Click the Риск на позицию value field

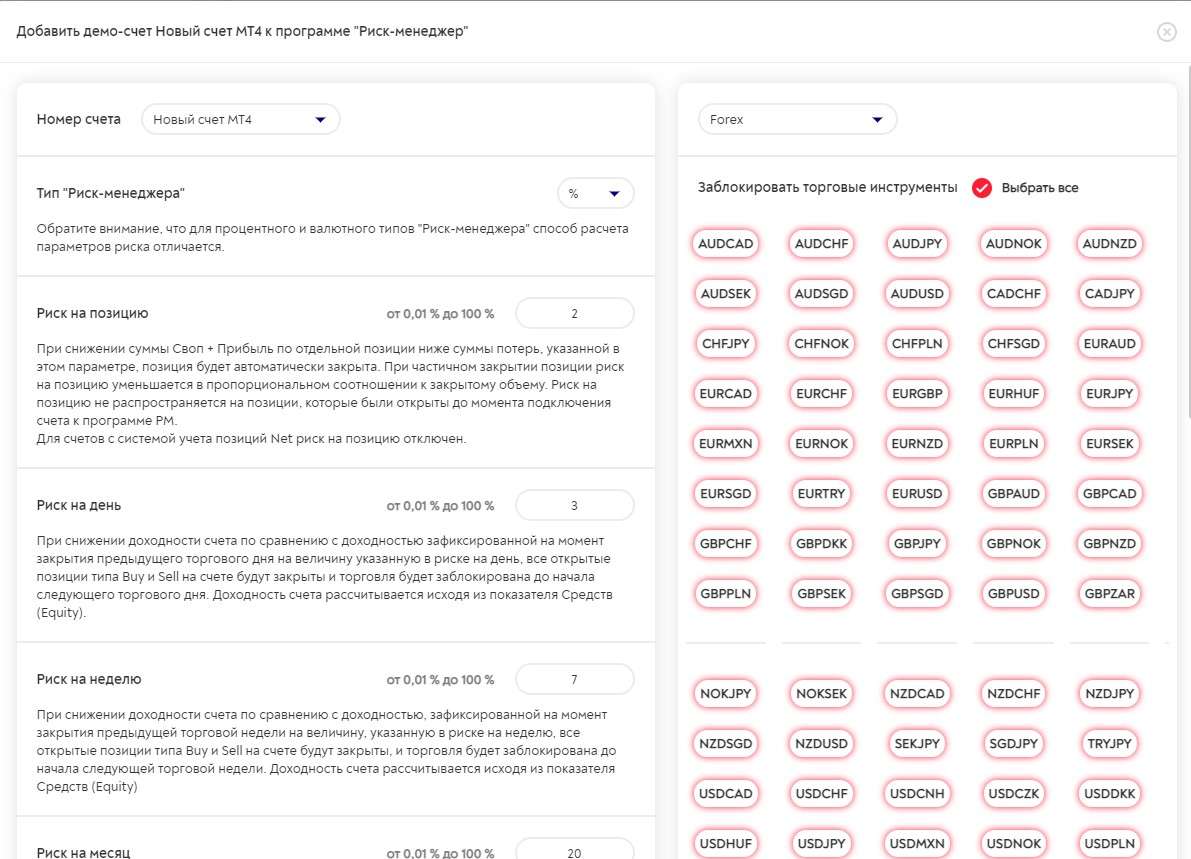coord(574,314)
